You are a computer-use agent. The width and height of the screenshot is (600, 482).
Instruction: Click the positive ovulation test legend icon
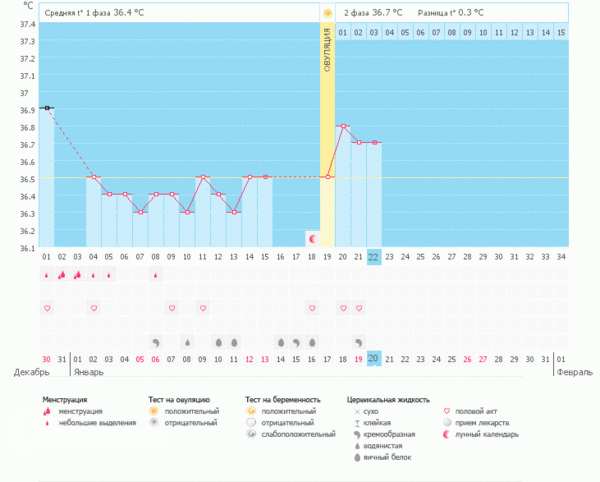[154, 411]
